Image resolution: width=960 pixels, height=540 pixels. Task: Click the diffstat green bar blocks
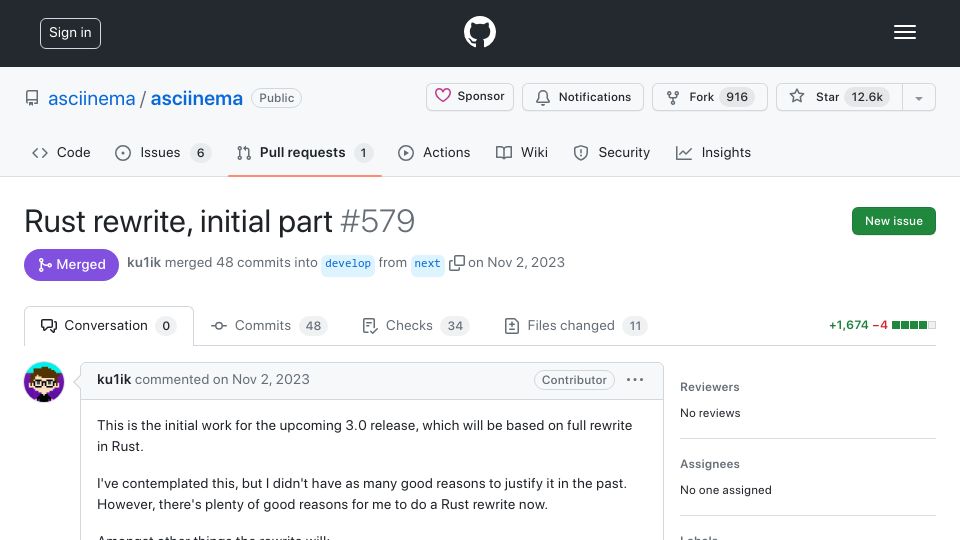(x=913, y=325)
